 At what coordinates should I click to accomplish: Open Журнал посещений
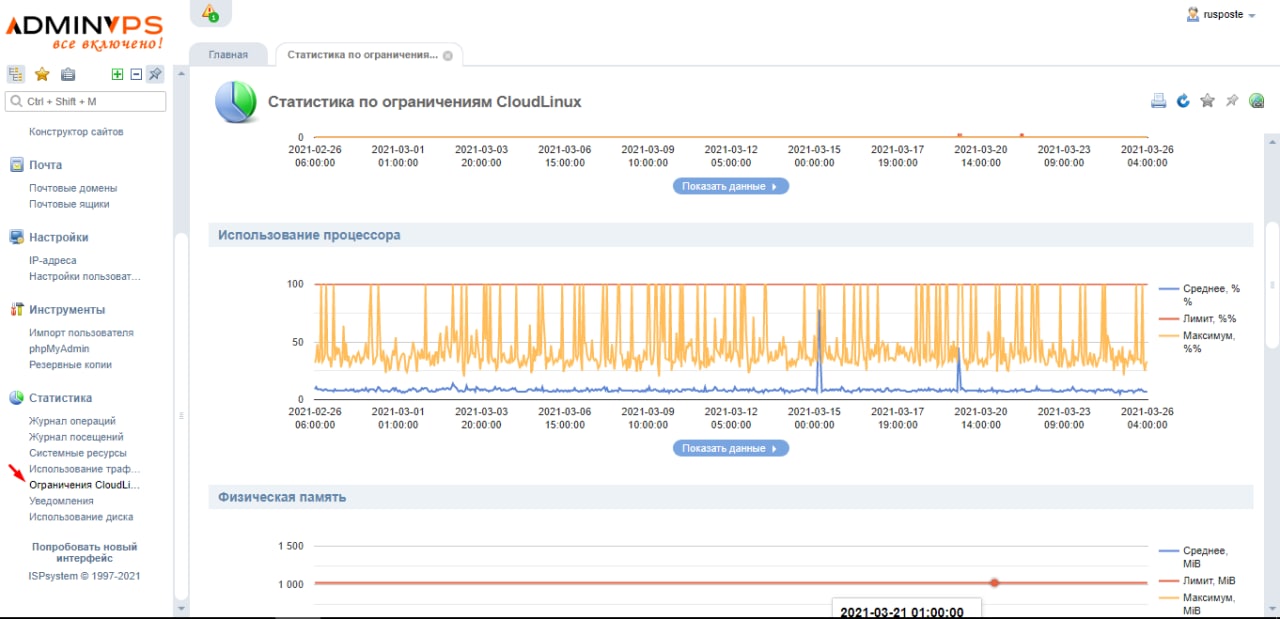click(x=76, y=437)
